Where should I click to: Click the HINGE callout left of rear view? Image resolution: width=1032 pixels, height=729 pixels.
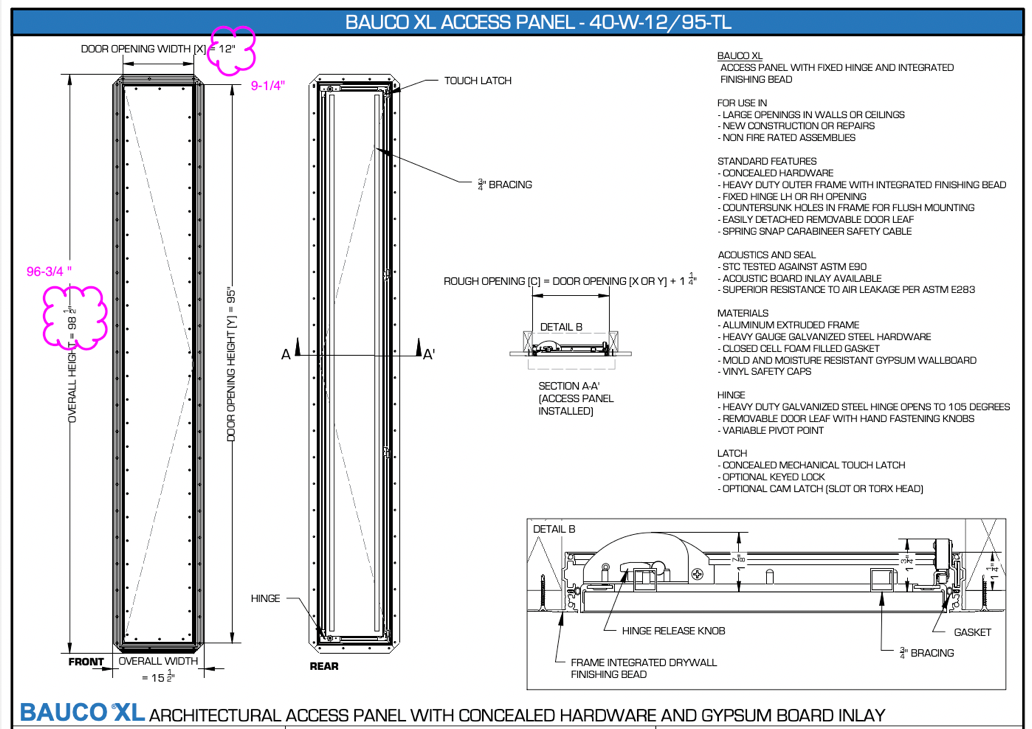pyautogui.click(x=266, y=598)
